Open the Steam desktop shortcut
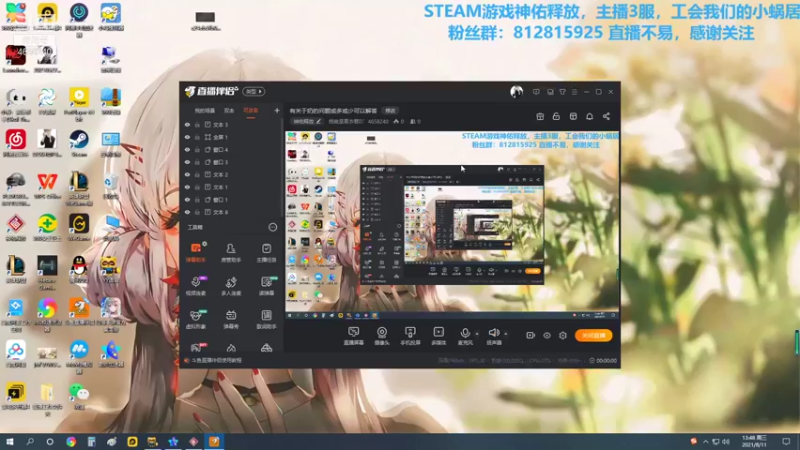Viewport: 800px width, 450px height. 79,143
